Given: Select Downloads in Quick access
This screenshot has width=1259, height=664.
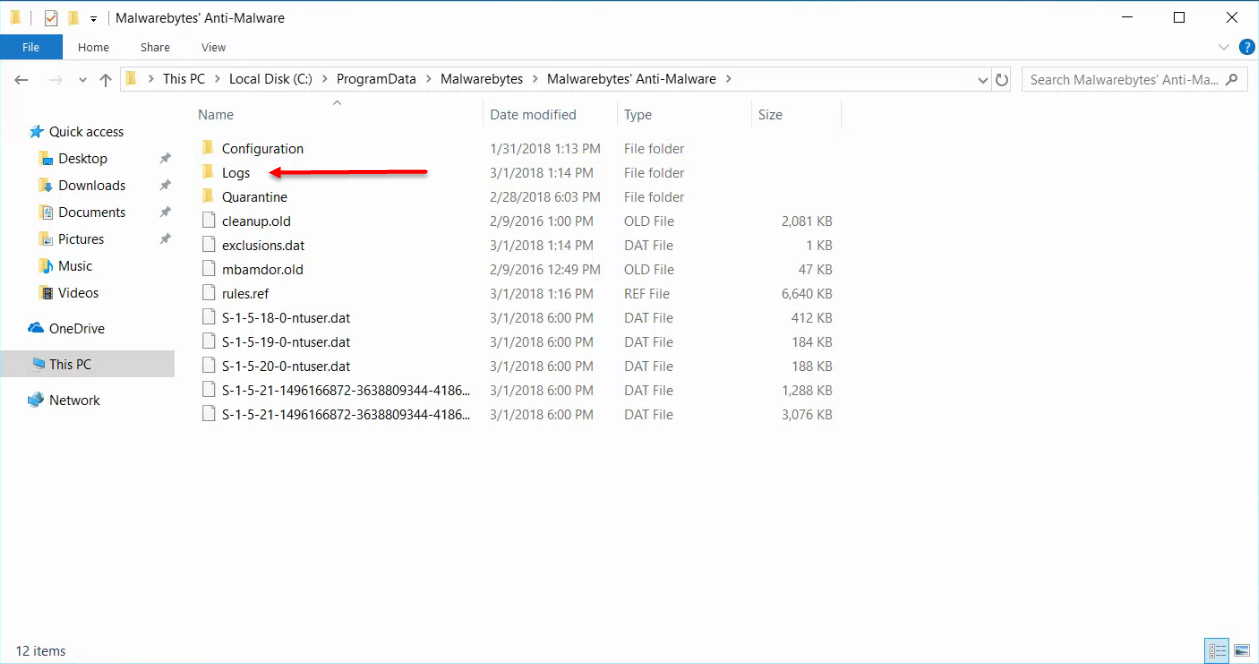Looking at the screenshot, I should pos(92,185).
